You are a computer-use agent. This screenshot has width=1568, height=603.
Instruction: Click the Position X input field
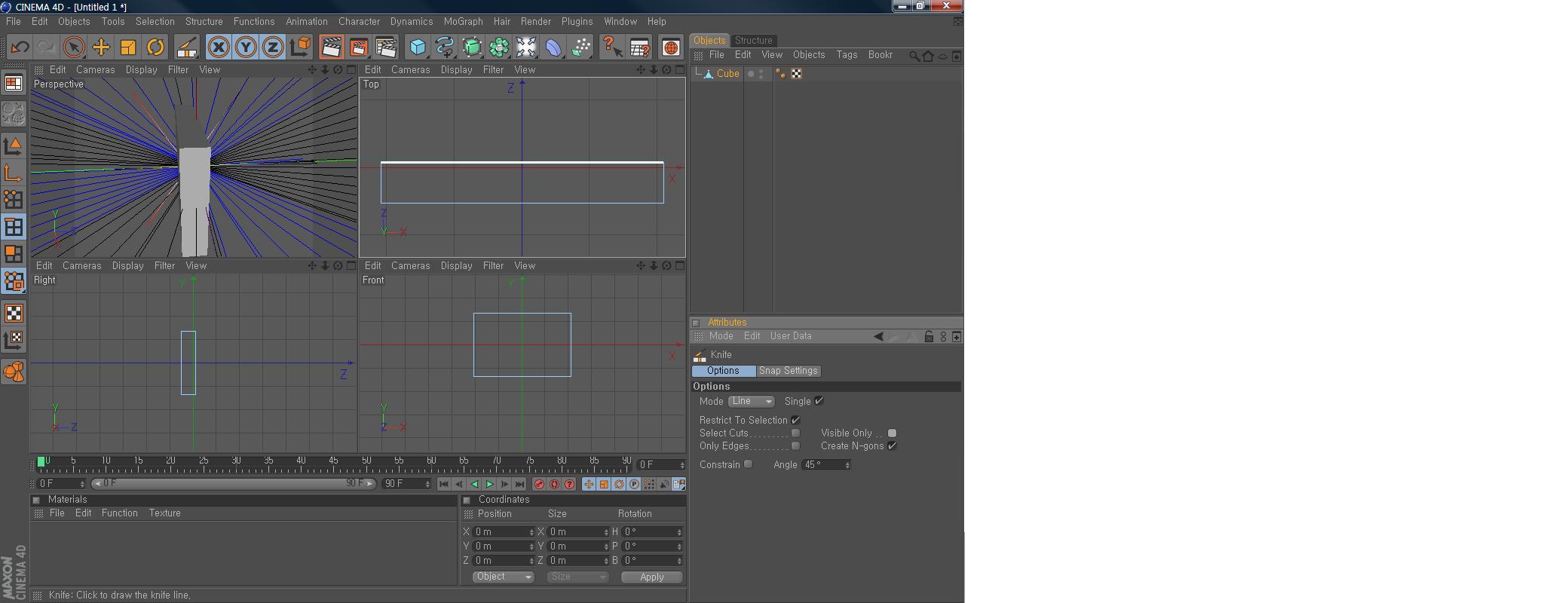[x=503, y=531]
